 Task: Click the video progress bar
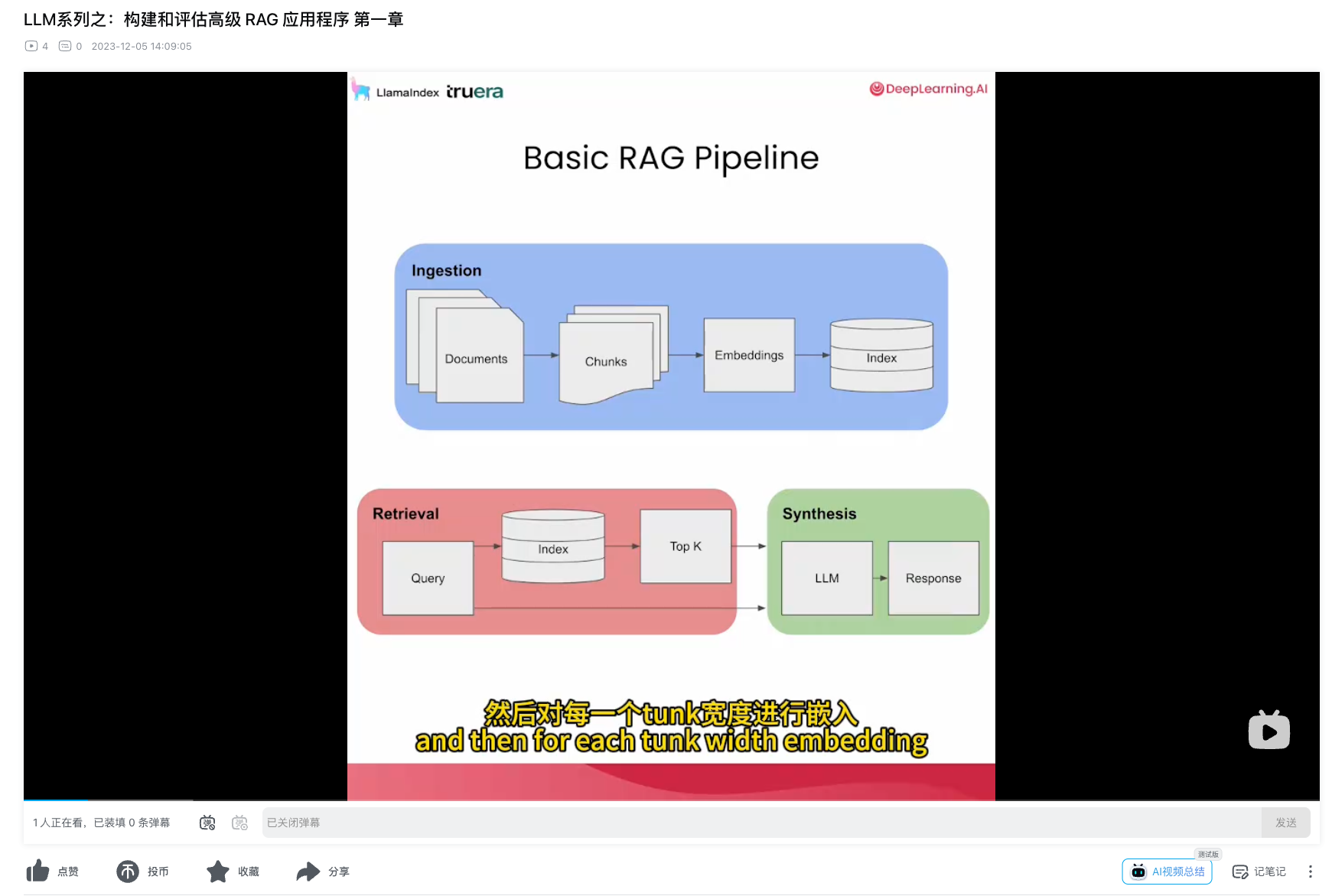point(672,800)
